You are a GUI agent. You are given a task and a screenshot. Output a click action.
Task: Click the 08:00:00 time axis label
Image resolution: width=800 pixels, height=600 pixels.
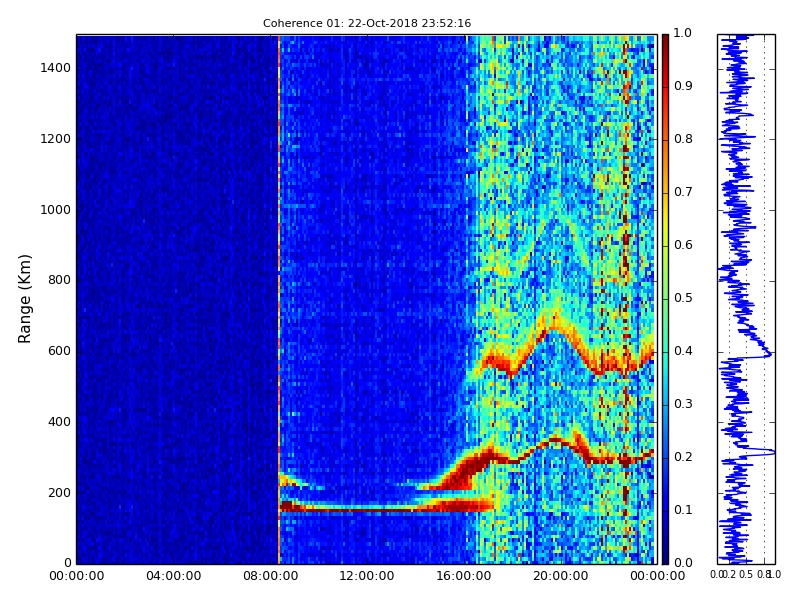pyautogui.click(x=270, y=576)
